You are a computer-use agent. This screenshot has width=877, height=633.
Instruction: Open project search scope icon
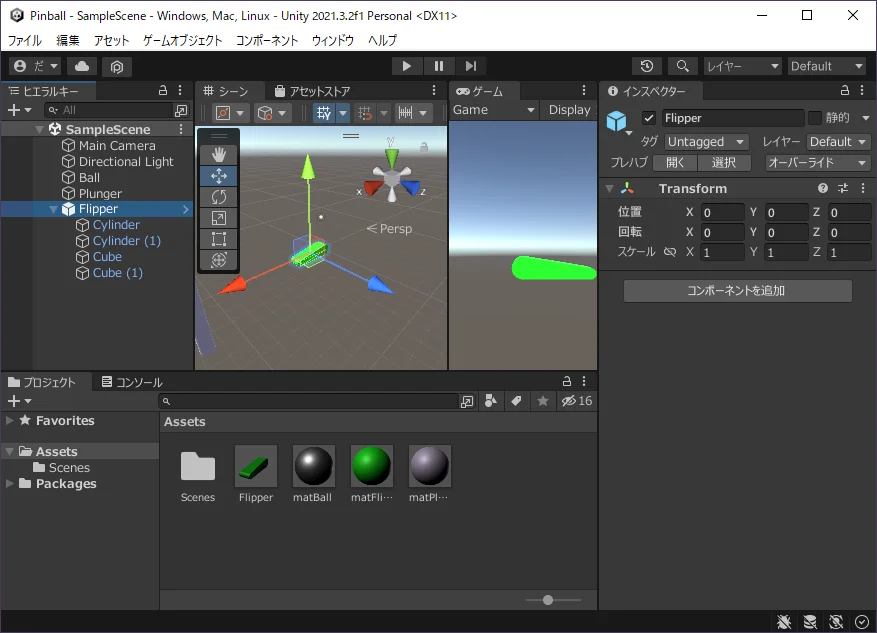(466, 401)
